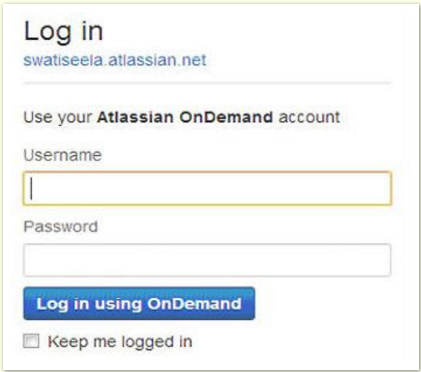421x372 pixels.
Task: Click the bold Atlassian OnDemand text
Action: click(185, 117)
